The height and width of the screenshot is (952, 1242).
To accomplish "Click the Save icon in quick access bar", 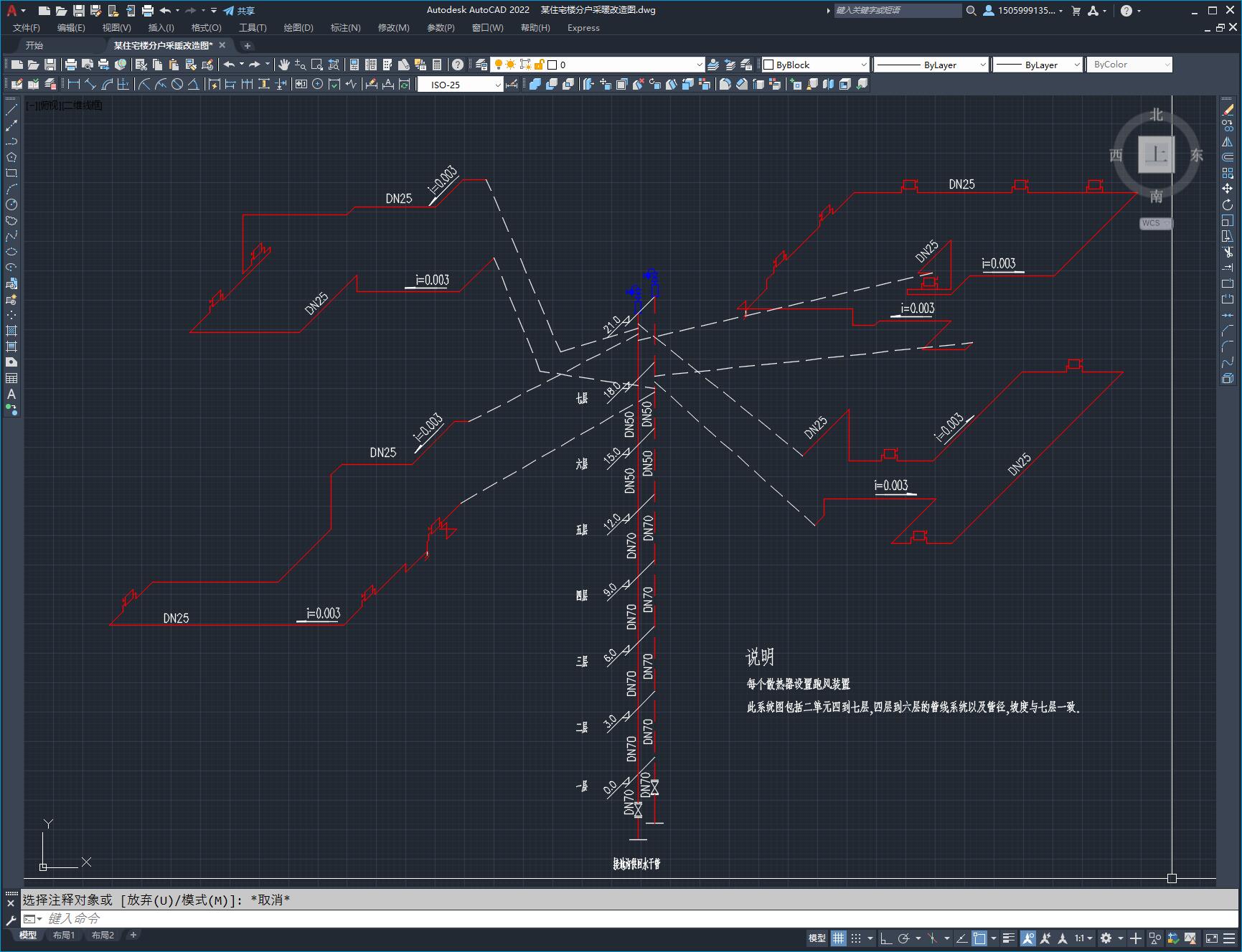I will click(79, 10).
